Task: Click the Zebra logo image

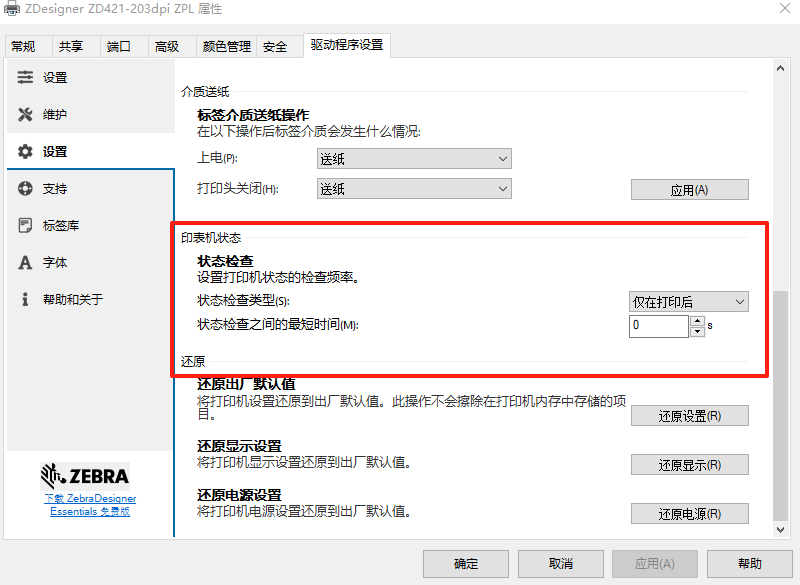Action: pyautogui.click(x=85, y=474)
